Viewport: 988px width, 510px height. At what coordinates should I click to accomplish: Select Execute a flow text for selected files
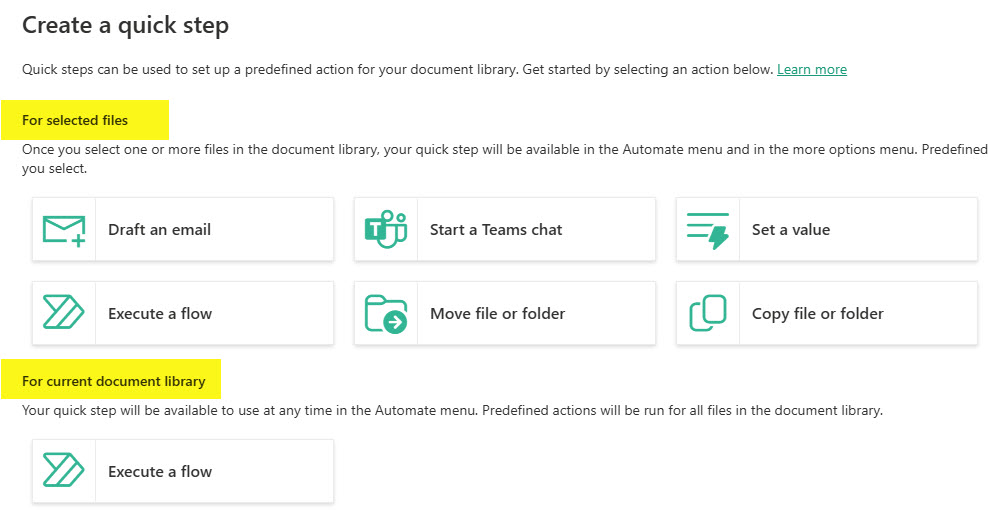[x=160, y=314]
